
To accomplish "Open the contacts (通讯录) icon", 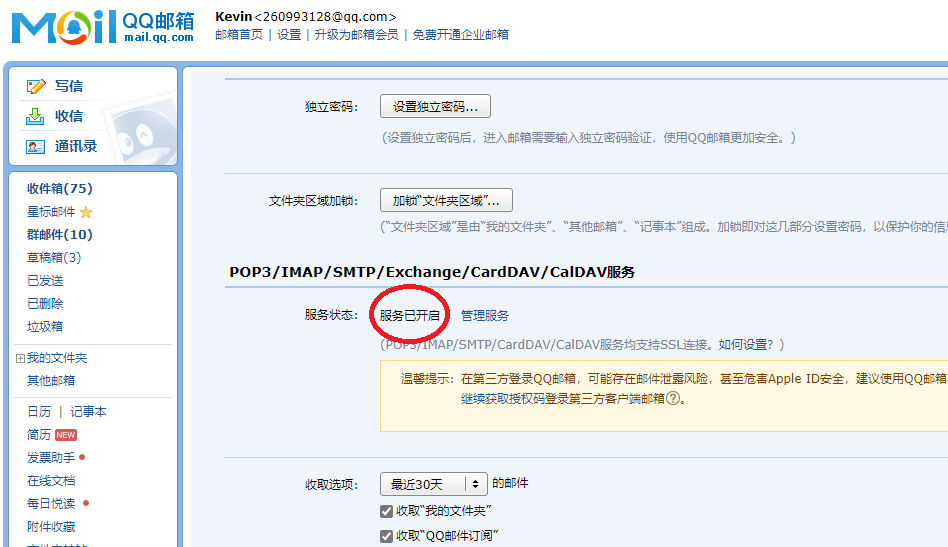I will point(37,146).
